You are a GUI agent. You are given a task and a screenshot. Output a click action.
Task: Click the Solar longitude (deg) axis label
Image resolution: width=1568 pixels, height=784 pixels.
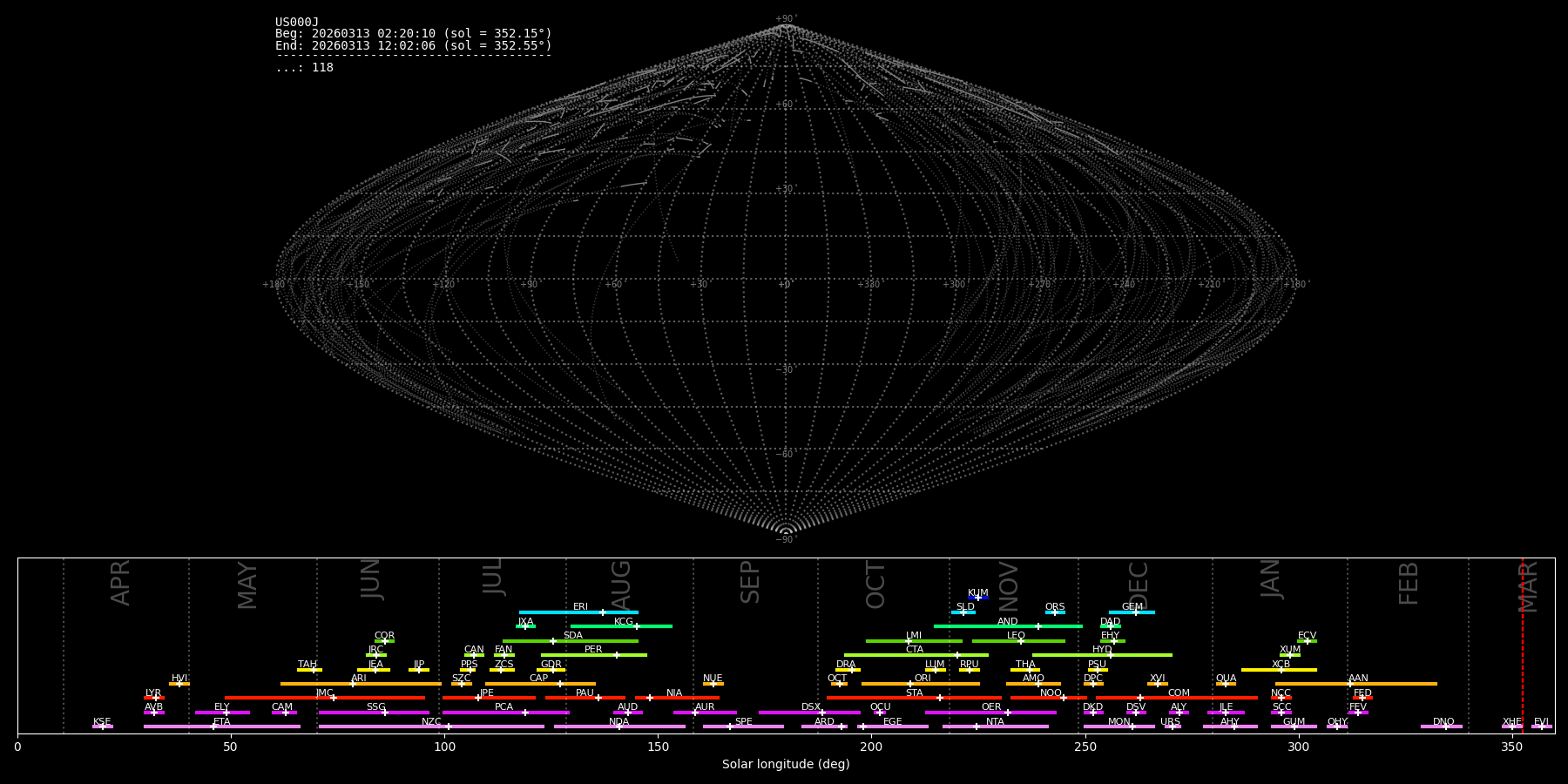pyautogui.click(x=786, y=765)
